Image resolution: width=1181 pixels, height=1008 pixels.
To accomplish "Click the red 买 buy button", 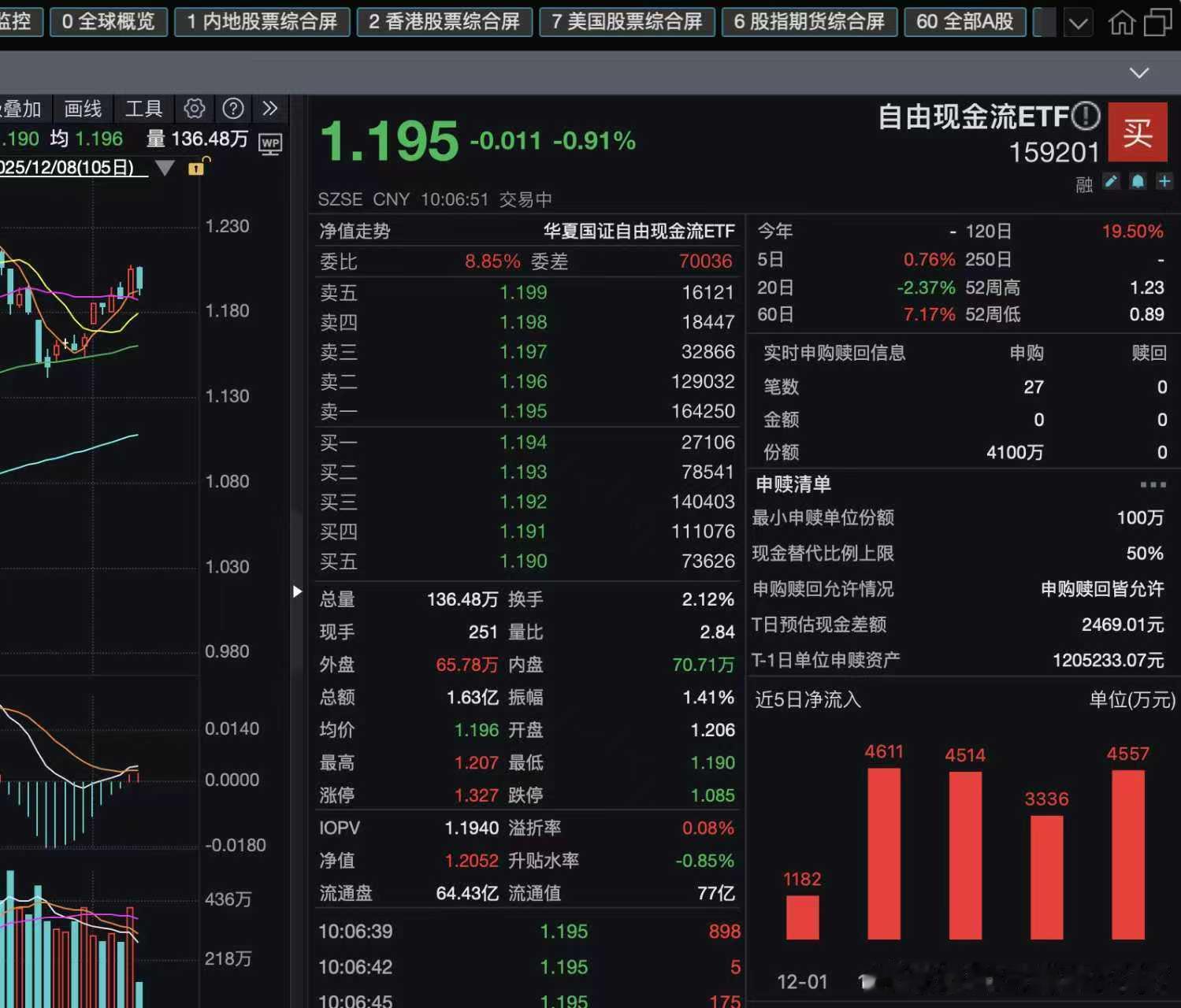I will [x=1137, y=132].
